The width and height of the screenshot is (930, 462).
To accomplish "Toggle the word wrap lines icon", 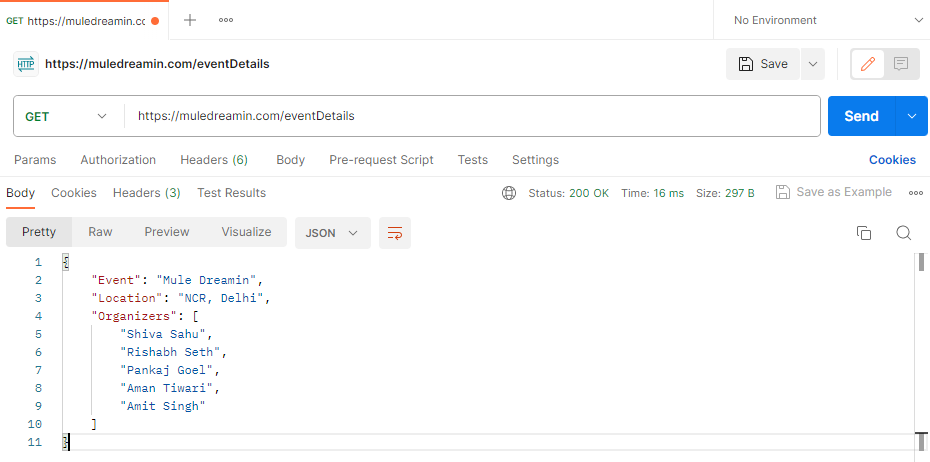I will 395,233.
